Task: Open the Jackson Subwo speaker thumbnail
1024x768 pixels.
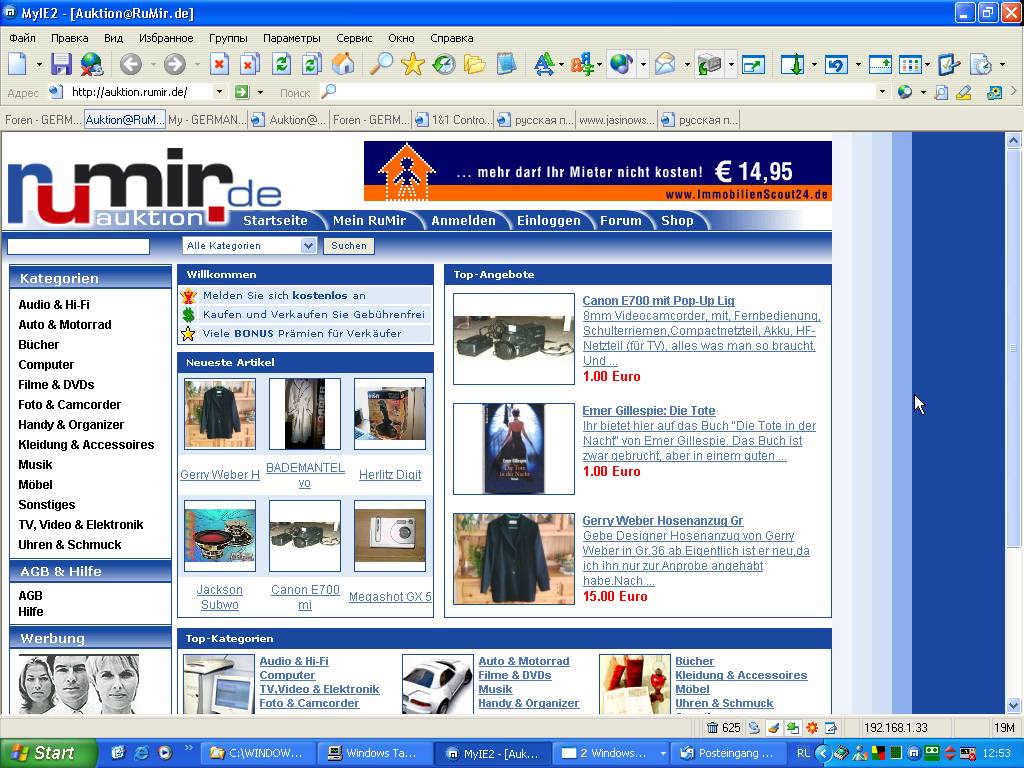Action: tap(220, 536)
